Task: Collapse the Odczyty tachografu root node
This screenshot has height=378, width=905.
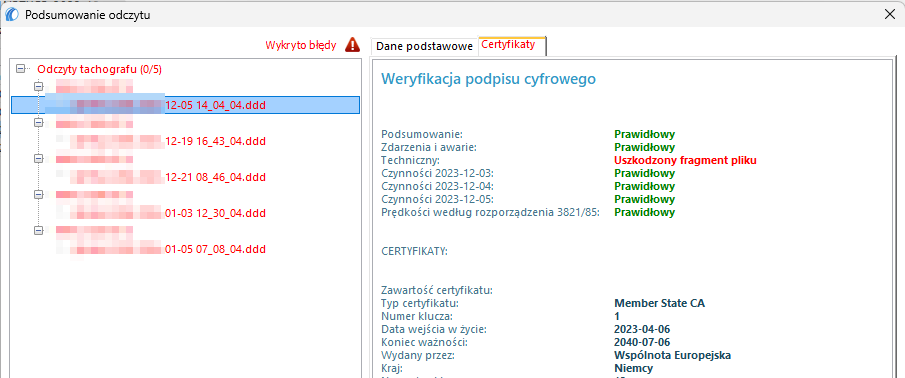Action: [21, 69]
